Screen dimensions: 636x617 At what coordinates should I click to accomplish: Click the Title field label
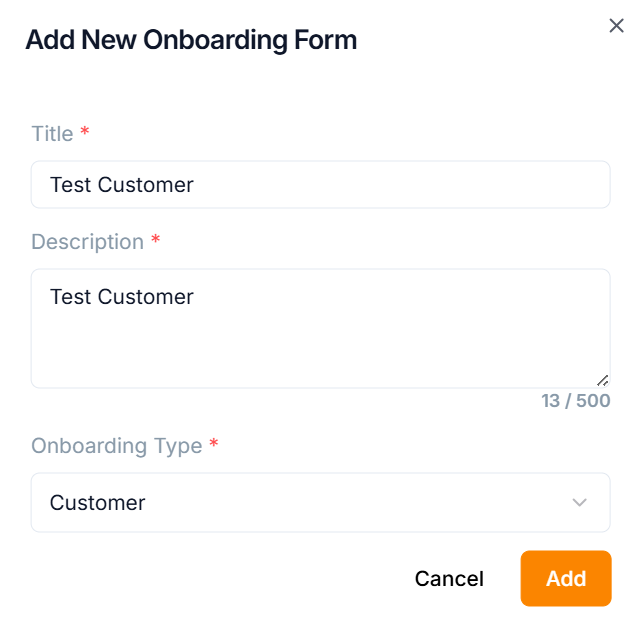click(x=52, y=134)
